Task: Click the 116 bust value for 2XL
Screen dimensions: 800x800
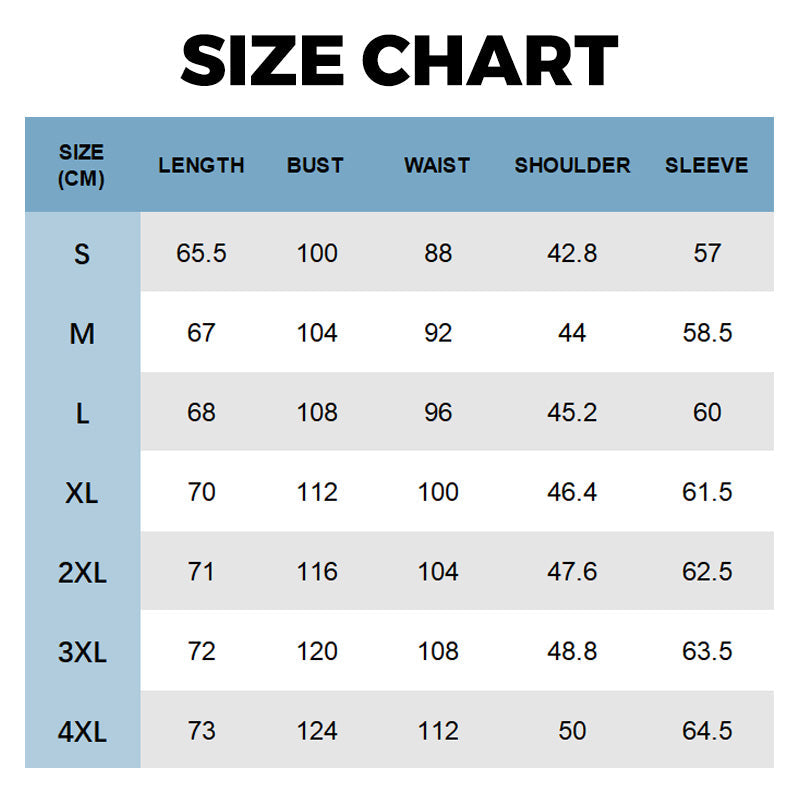Action: [x=317, y=572]
